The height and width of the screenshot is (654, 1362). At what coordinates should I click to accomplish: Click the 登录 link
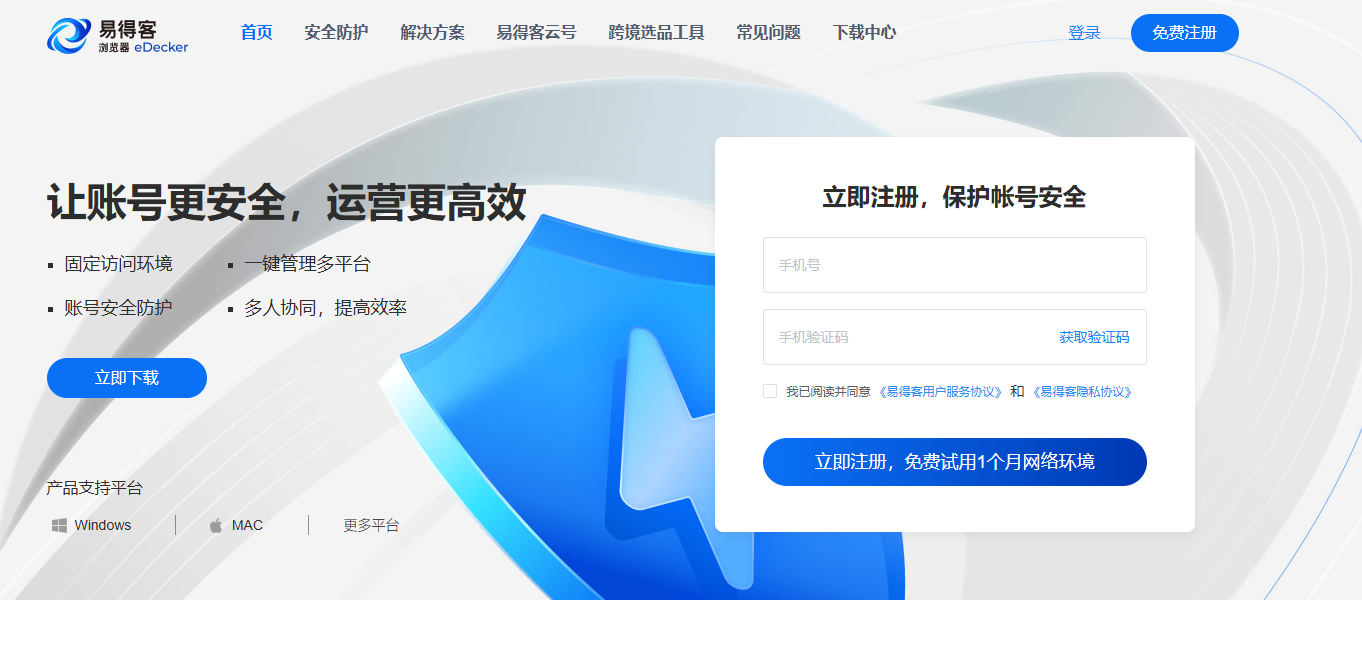point(1084,33)
